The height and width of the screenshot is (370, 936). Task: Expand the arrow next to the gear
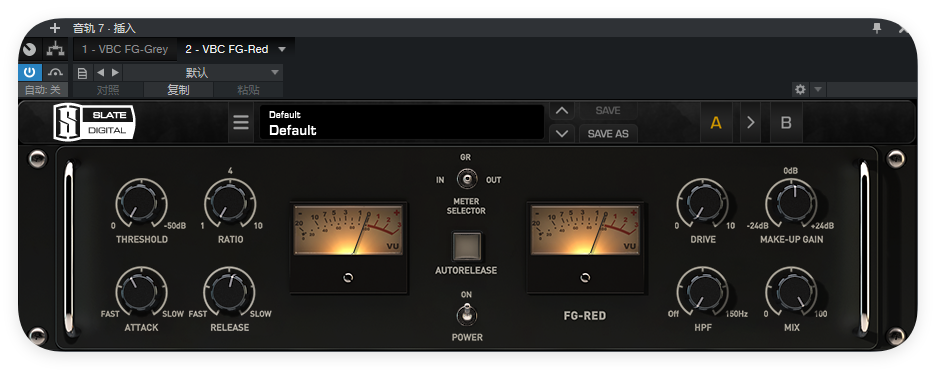(x=818, y=90)
